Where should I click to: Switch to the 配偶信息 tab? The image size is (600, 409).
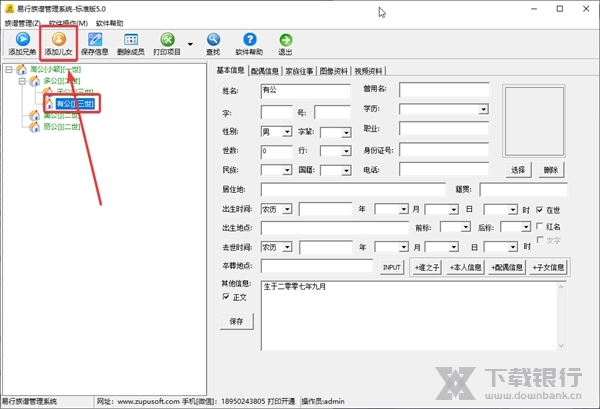(265, 71)
